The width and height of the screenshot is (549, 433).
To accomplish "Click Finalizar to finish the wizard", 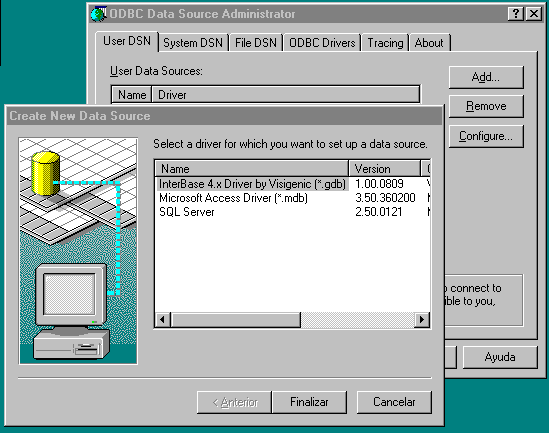I will 310,402.
